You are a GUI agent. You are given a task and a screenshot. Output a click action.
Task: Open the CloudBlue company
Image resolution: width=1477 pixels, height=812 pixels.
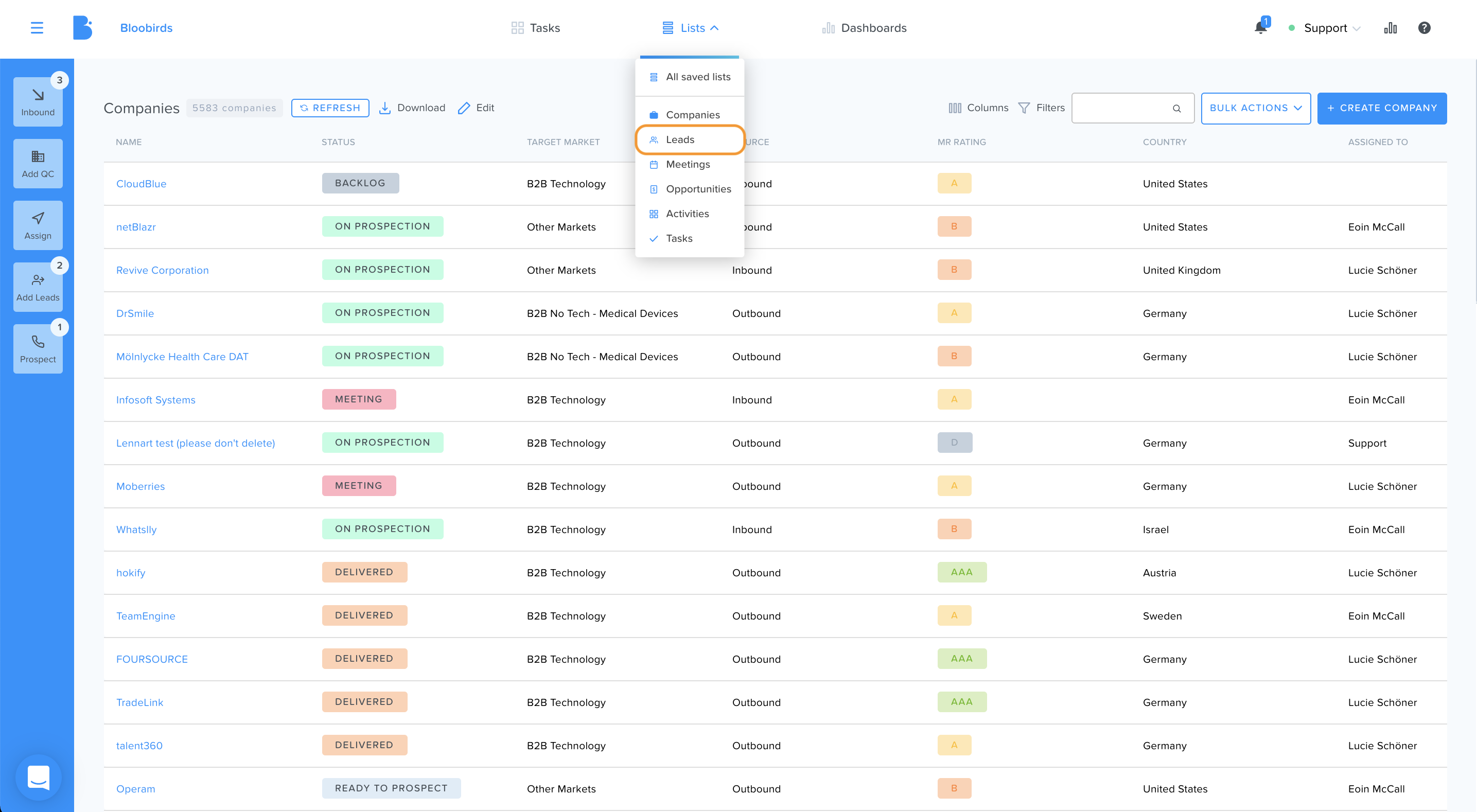(141, 184)
